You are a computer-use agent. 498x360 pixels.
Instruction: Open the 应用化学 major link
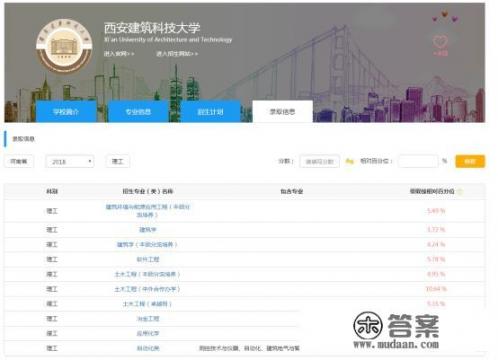[x=148, y=333]
